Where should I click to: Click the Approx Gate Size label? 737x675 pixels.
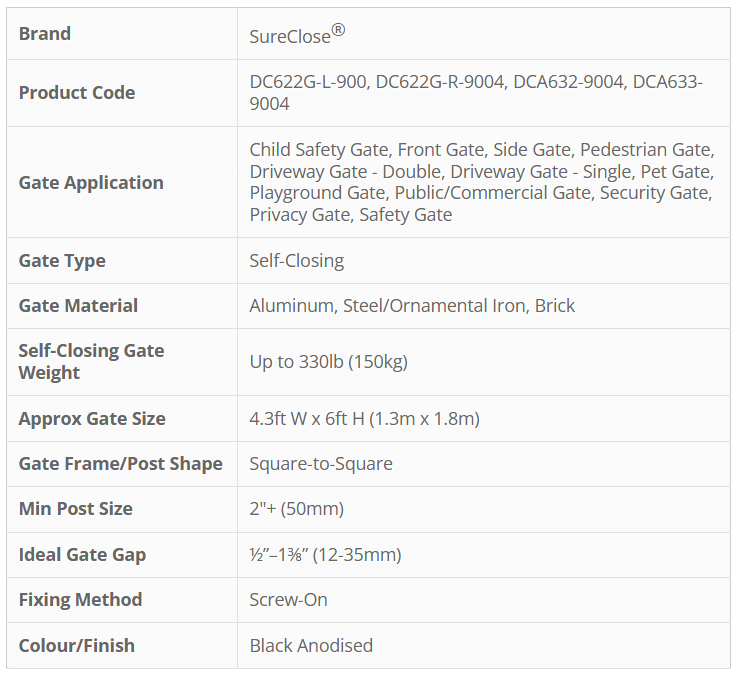tap(92, 418)
